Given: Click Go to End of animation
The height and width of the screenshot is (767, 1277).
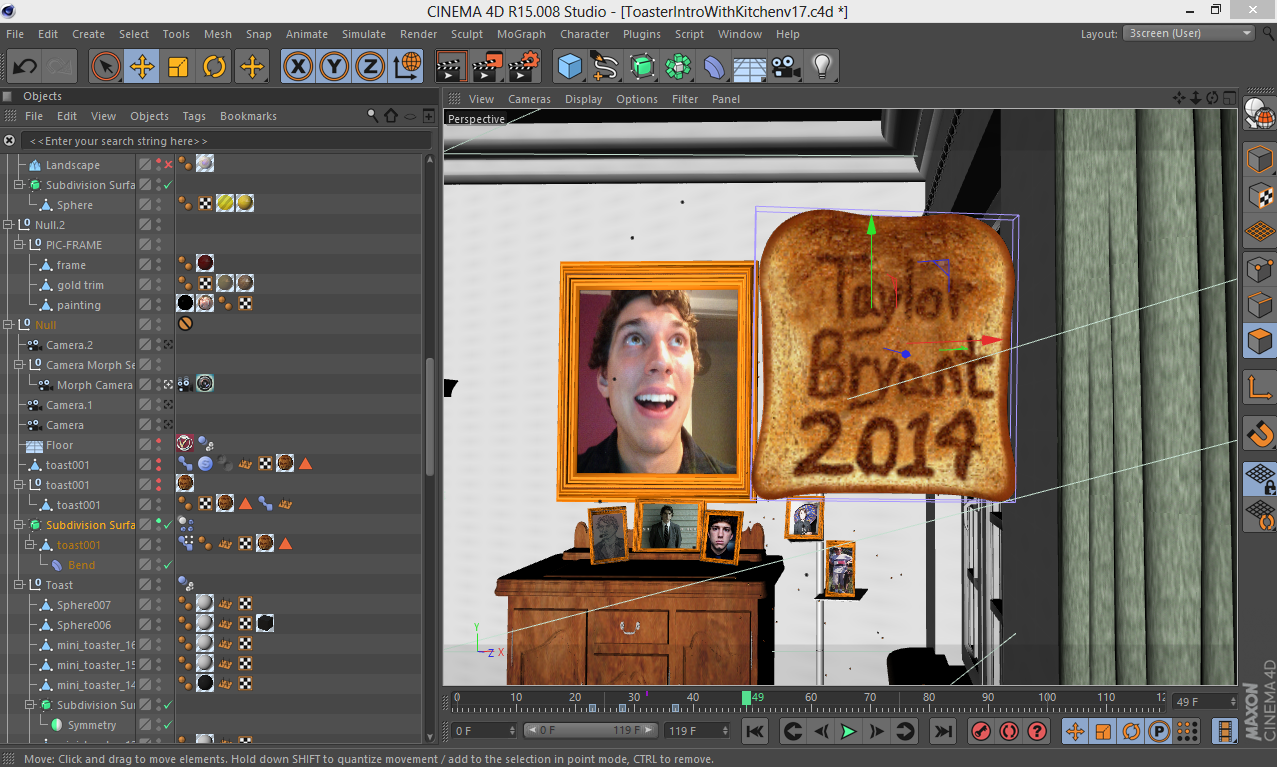Looking at the screenshot, I should tap(943, 732).
